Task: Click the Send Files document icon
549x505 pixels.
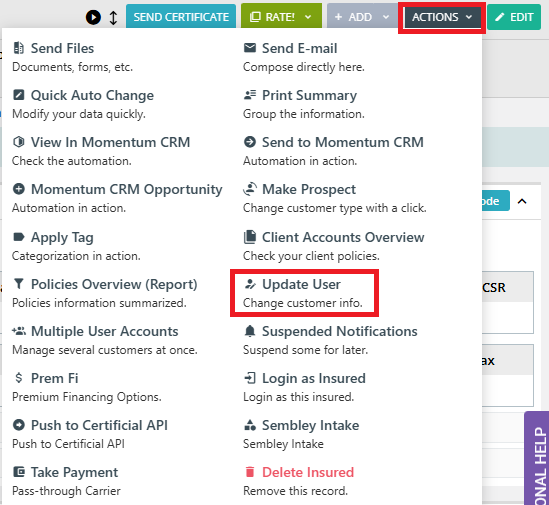Action: [x=19, y=48]
